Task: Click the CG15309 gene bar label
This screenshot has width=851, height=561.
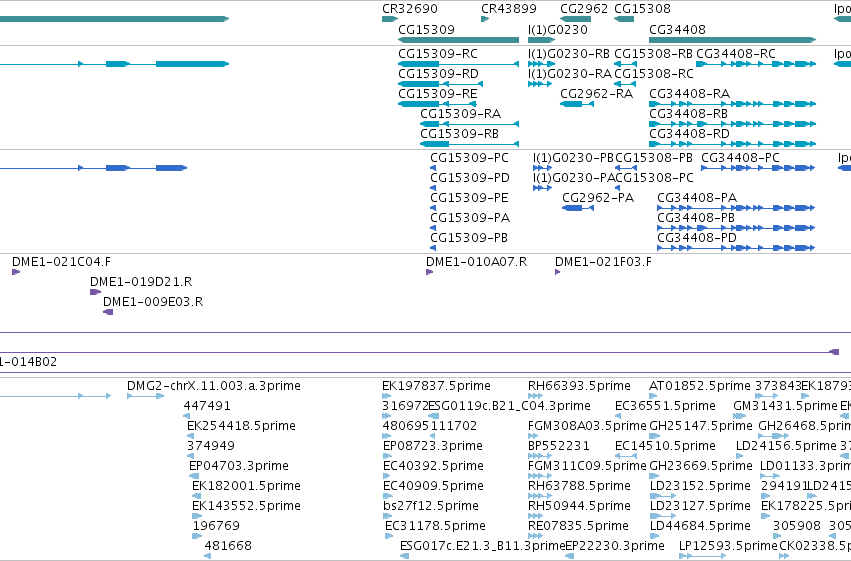Action: coord(426,29)
